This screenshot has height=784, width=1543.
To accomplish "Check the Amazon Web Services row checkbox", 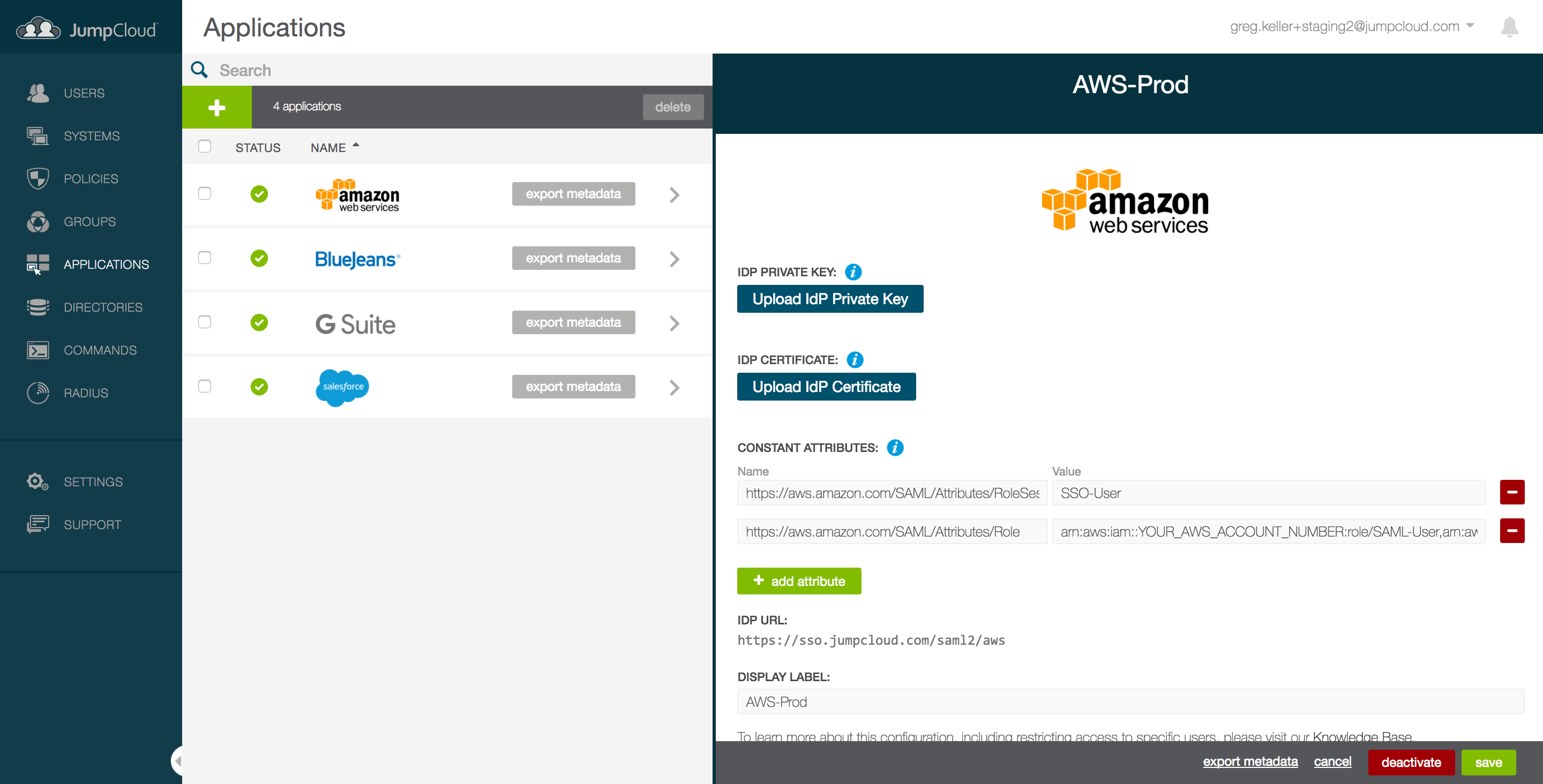I will (x=205, y=193).
